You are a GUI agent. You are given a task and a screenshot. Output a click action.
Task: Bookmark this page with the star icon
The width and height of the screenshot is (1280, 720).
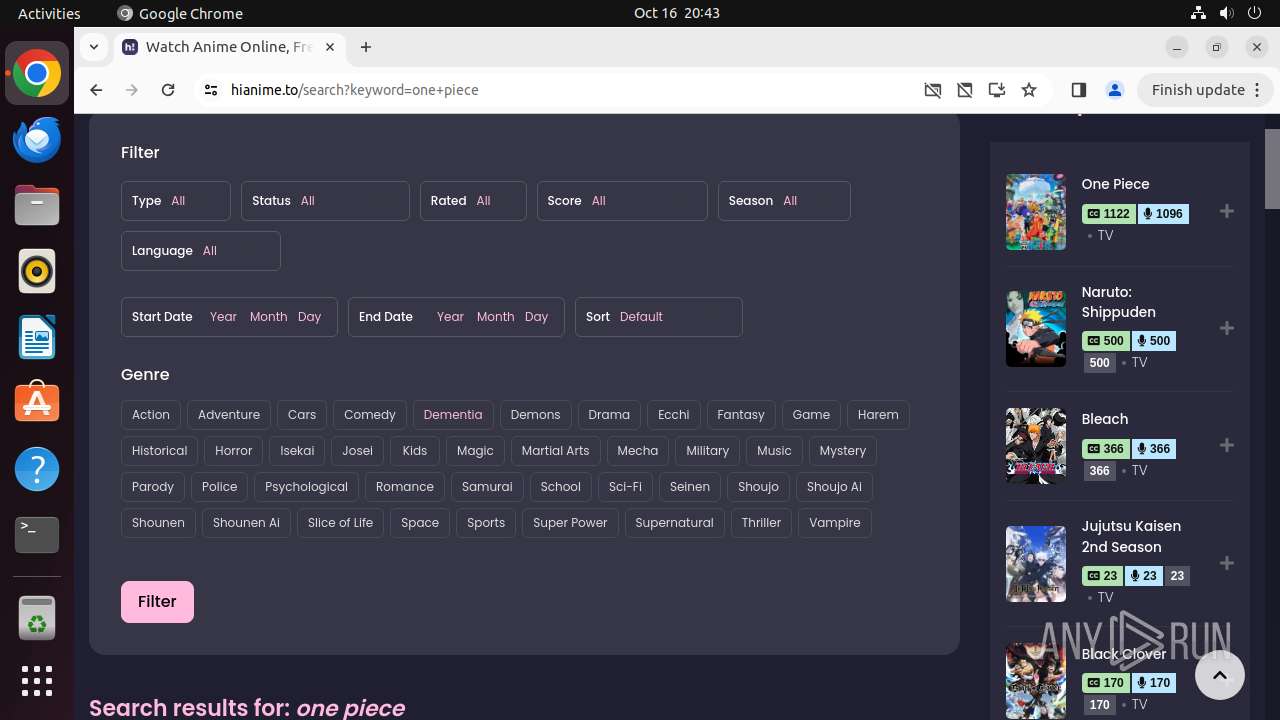point(1029,90)
